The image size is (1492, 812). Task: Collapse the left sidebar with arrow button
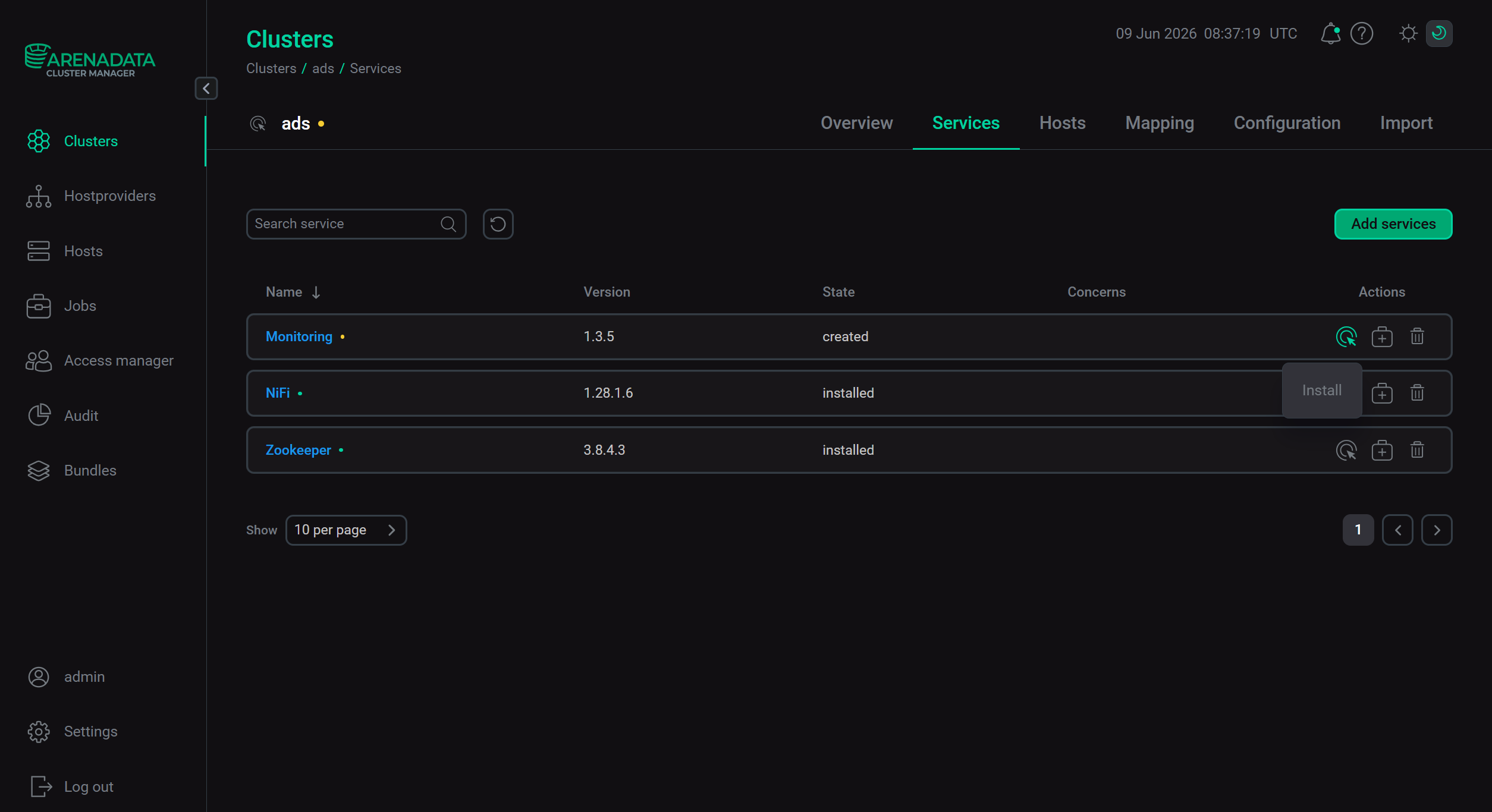(206, 89)
